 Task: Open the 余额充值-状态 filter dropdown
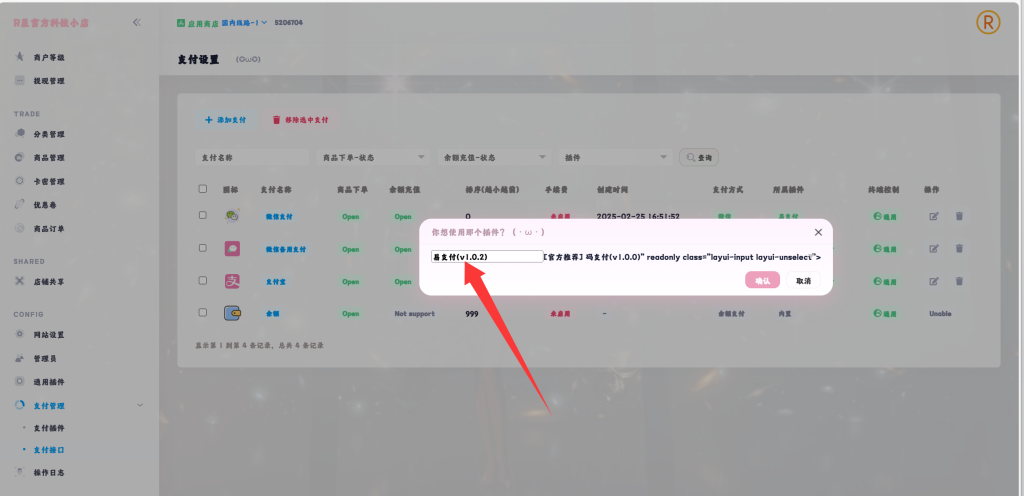494,157
